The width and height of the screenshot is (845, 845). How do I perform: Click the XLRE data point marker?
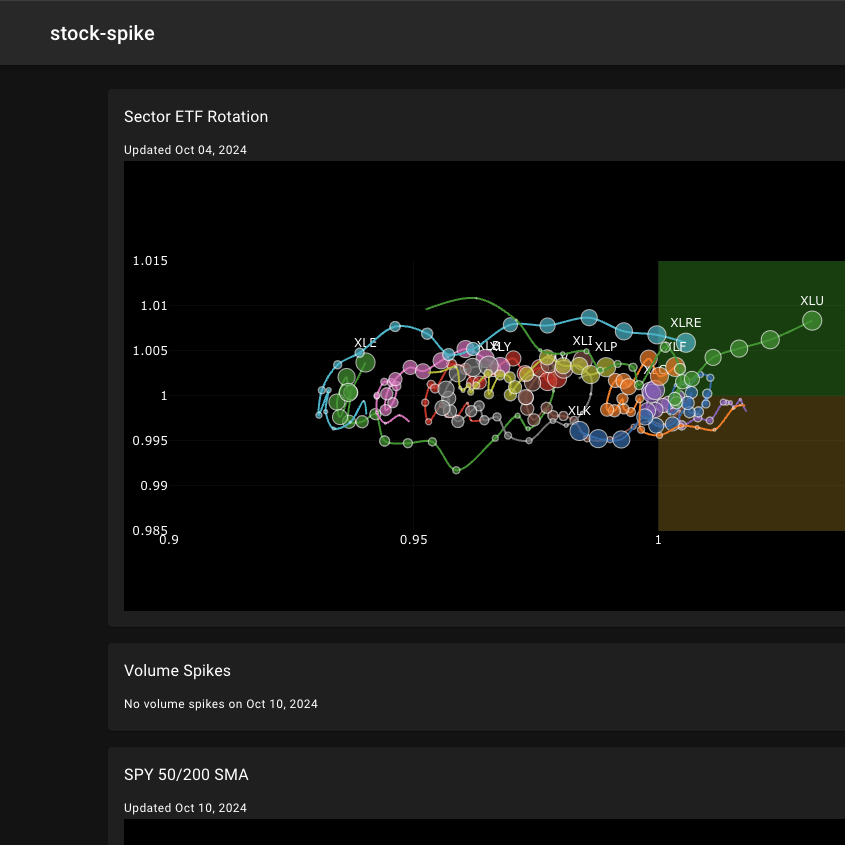pyautogui.click(x=685, y=342)
